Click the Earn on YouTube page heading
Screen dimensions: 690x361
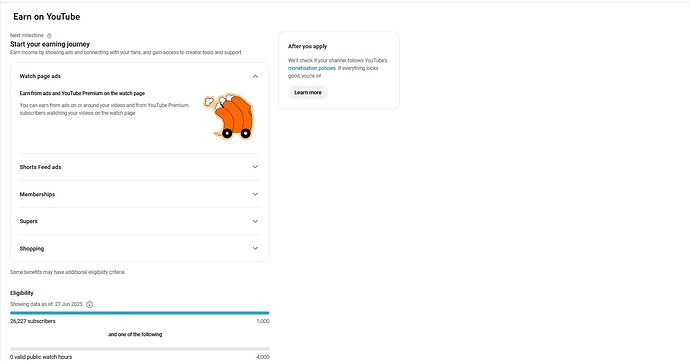coord(47,17)
